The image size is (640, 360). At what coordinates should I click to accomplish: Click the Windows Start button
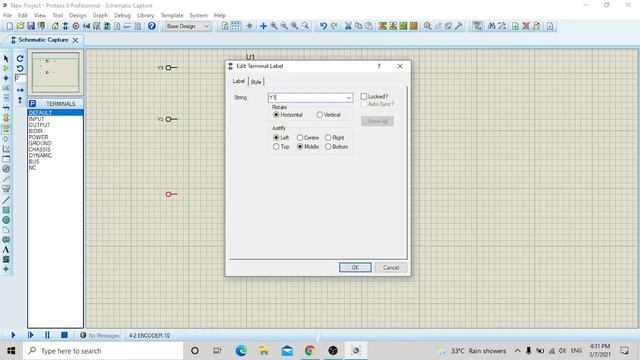coord(11,351)
